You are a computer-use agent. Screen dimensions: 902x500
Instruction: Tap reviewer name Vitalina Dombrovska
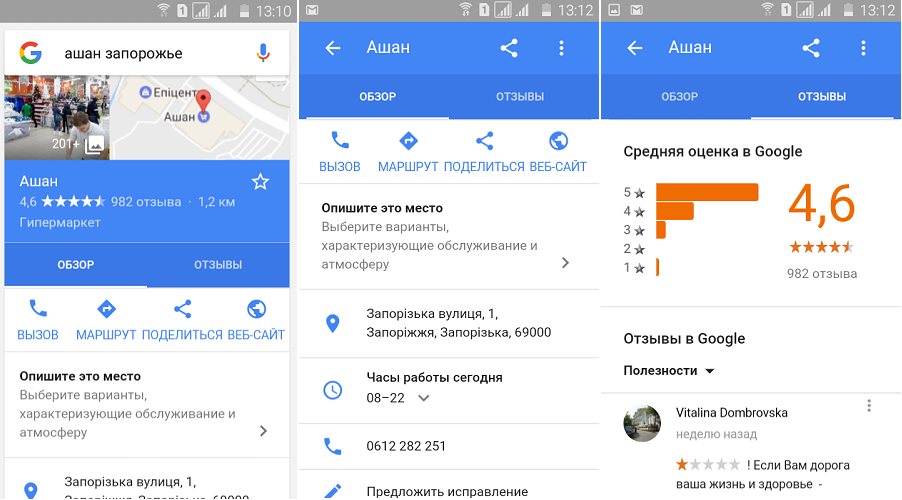[732, 413]
